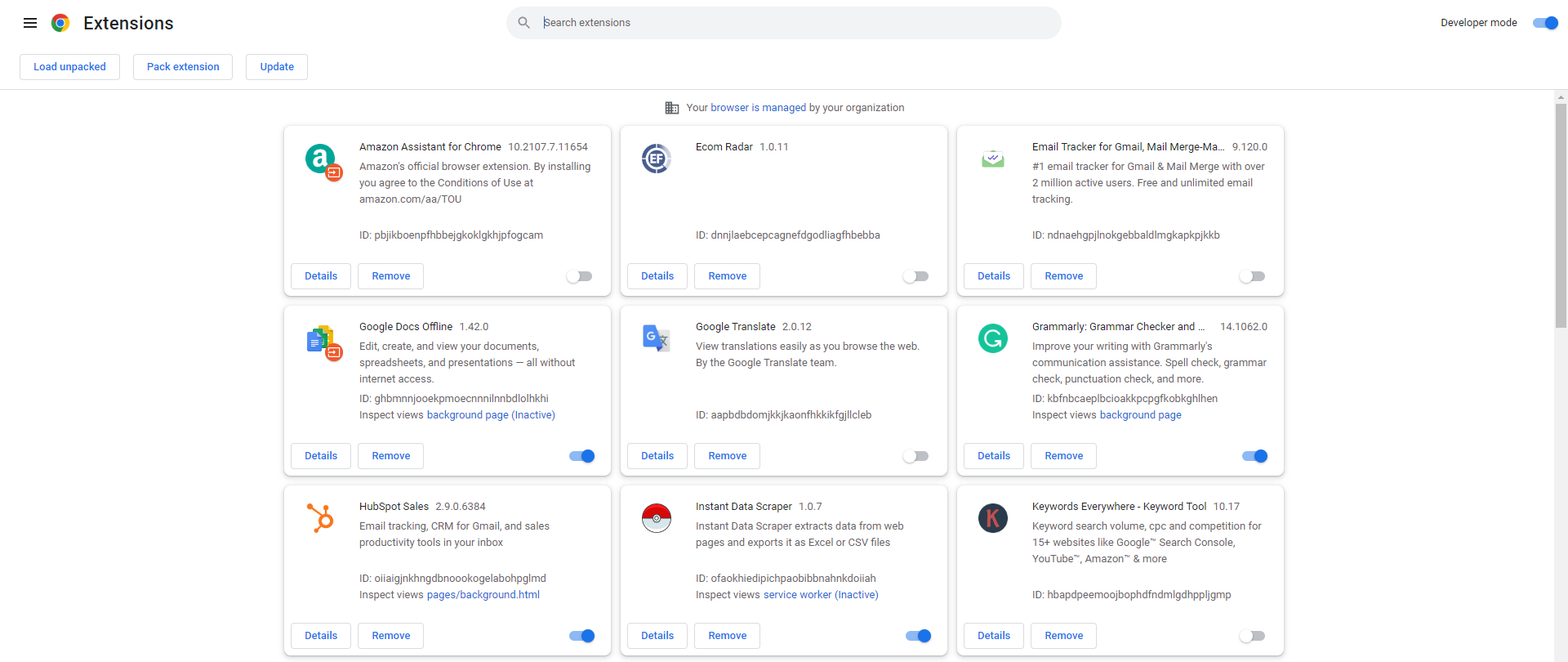Select the Amazon Assistant ID text
This screenshot has width=1568, height=662.
(x=451, y=235)
